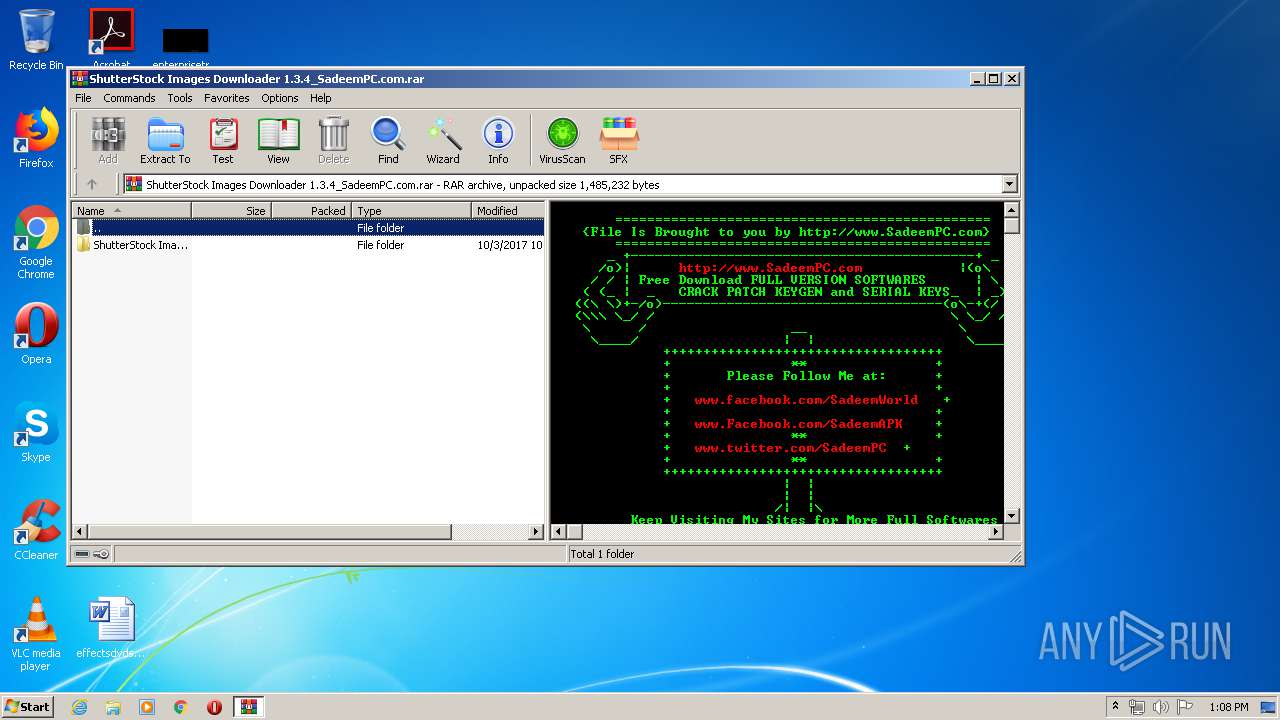Launch VLC media player shortcut
The width and height of the screenshot is (1280, 720).
click(x=36, y=634)
